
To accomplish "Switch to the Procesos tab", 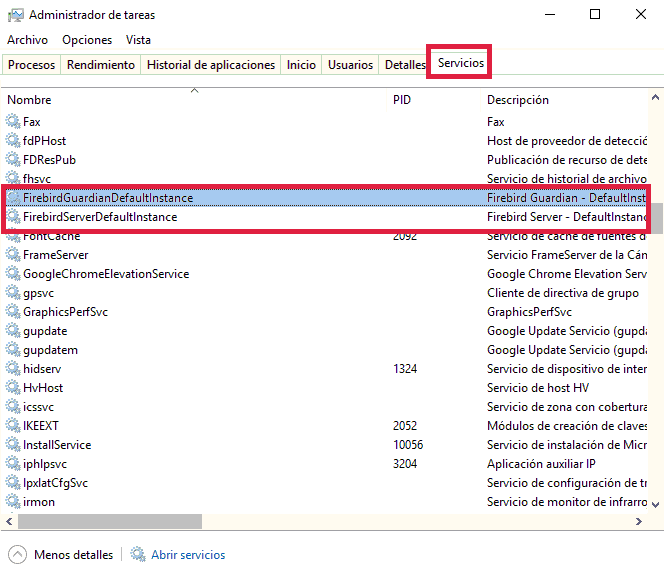I will 31,65.
